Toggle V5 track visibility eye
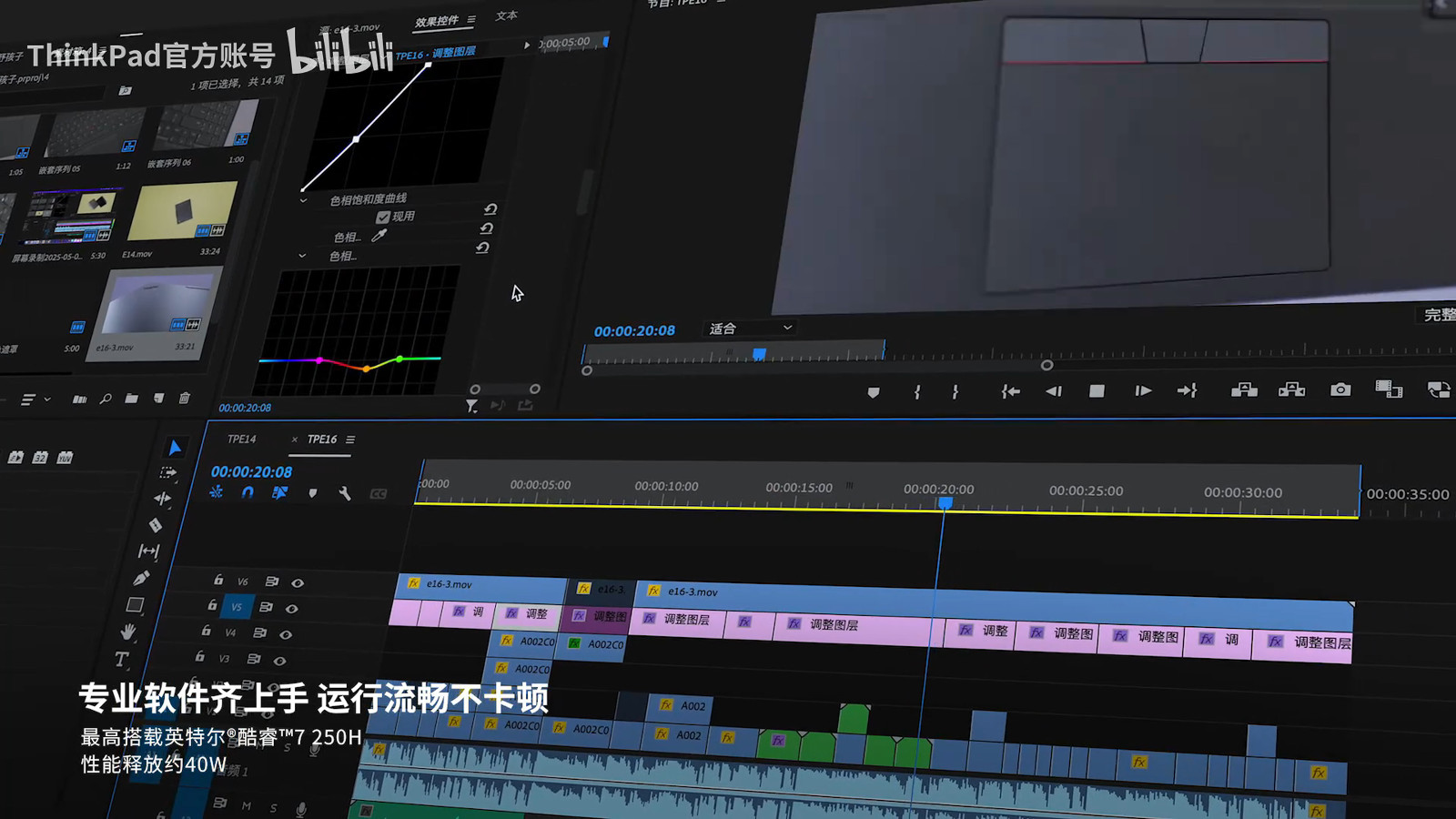This screenshot has height=819, width=1456. (292, 608)
